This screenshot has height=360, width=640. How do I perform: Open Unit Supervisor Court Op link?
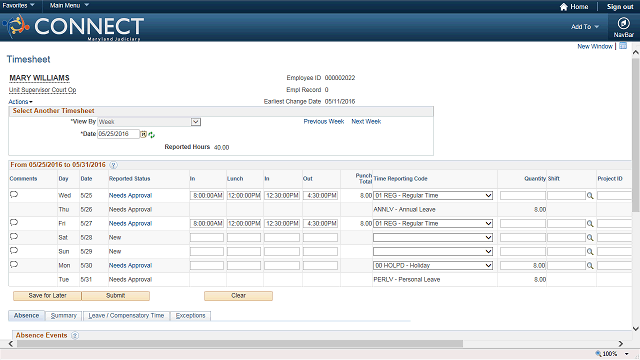click(x=42, y=90)
